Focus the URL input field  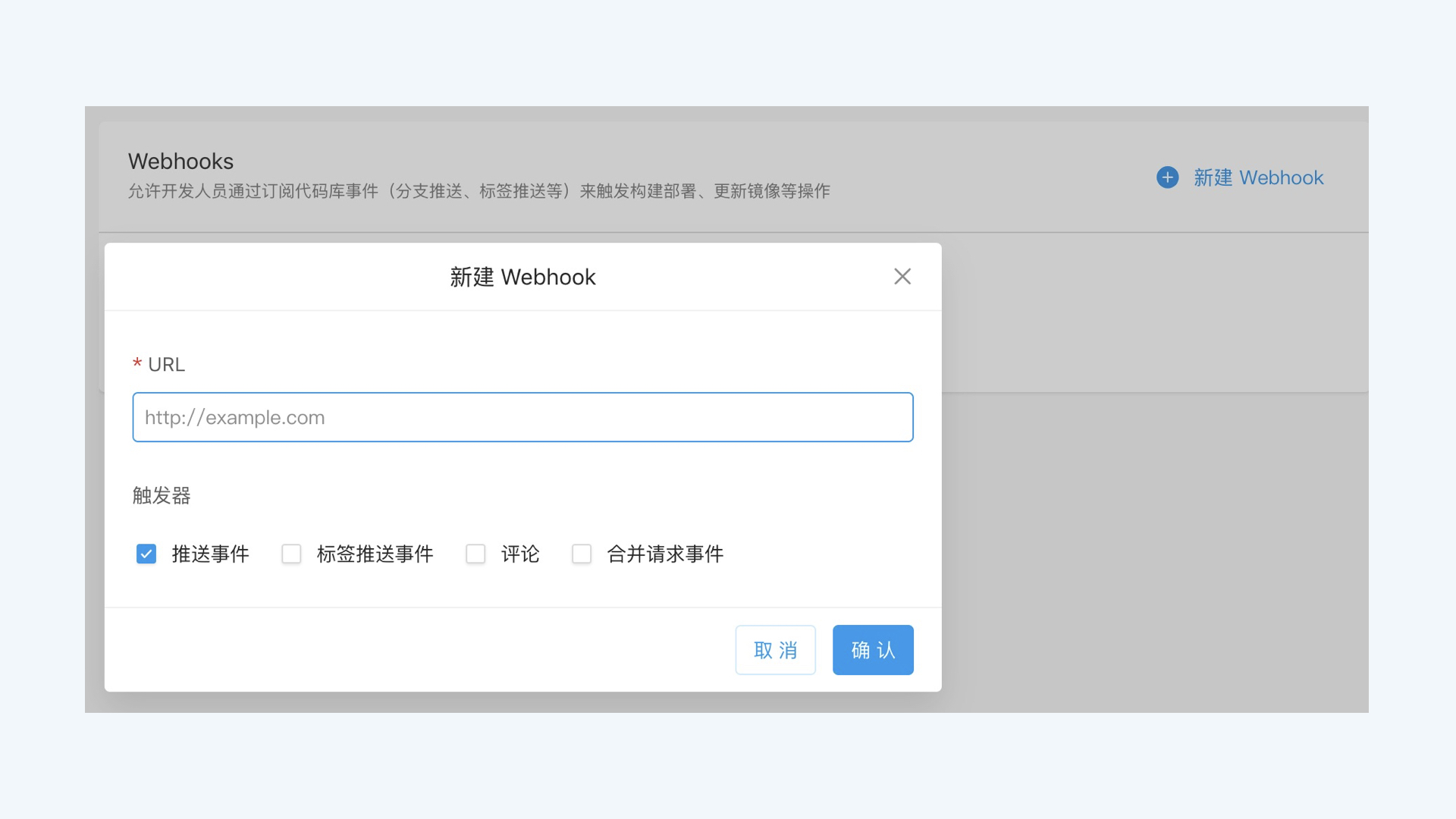tap(522, 417)
